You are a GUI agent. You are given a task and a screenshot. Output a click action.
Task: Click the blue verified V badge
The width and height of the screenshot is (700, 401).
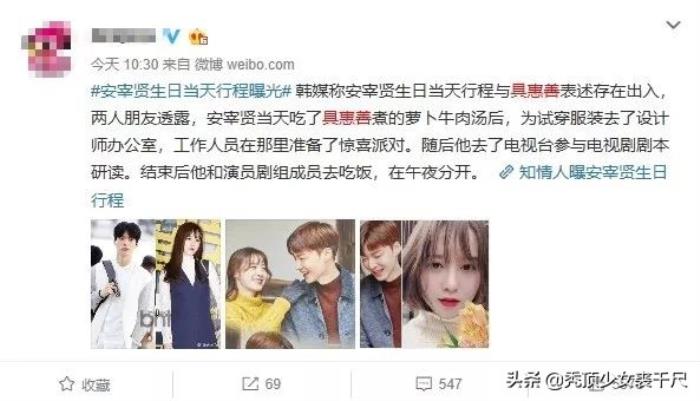tap(171, 36)
